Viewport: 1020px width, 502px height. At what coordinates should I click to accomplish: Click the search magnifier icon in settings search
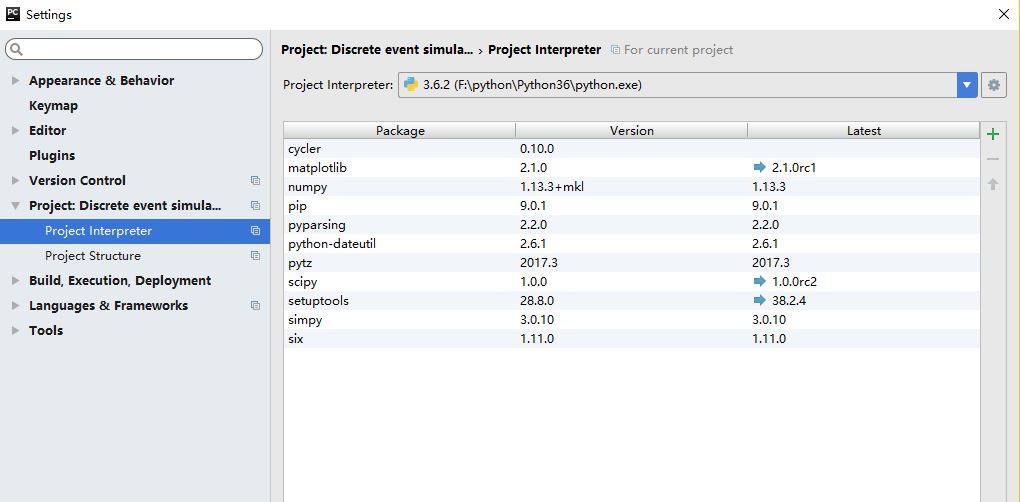click(x=17, y=49)
